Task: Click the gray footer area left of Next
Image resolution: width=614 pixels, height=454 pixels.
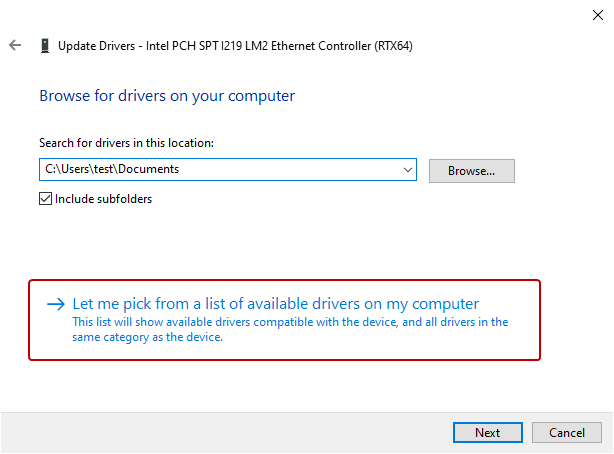Action: (220, 432)
